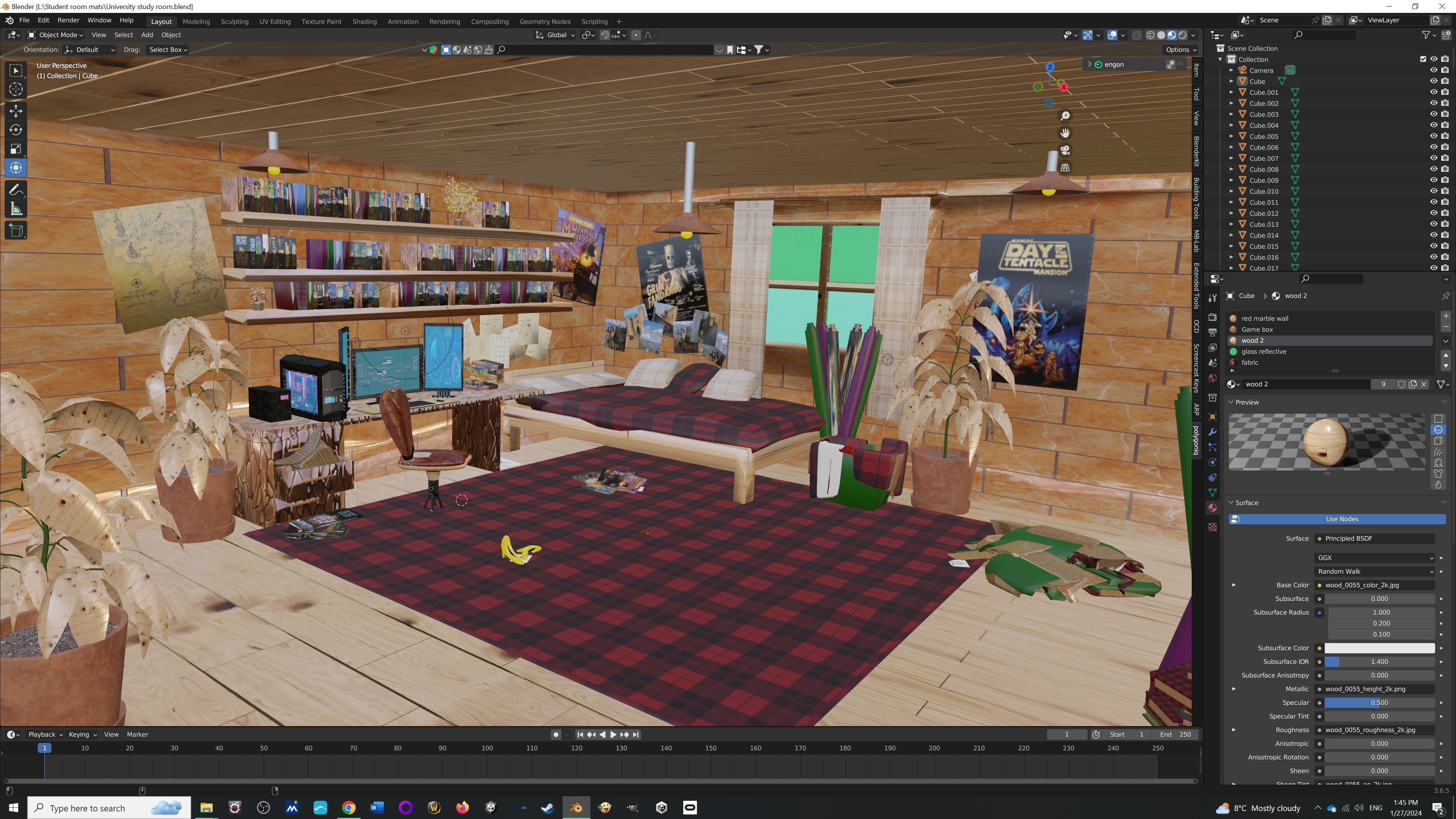This screenshot has height=819, width=1456.
Task: Play the animation forward
Action: pos(613,735)
